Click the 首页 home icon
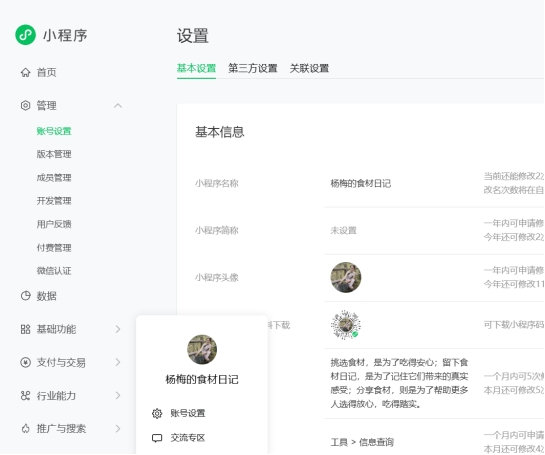The height and width of the screenshot is (455, 545). coord(25,72)
